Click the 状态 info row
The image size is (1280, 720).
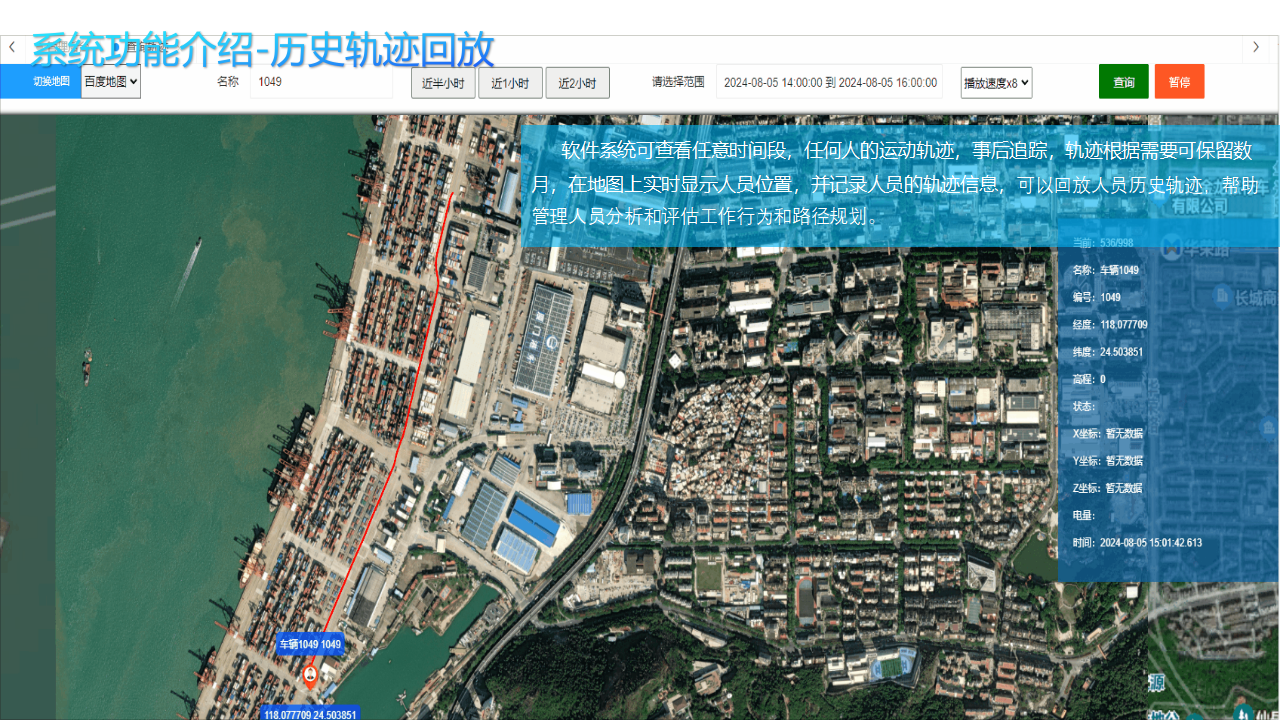coord(1084,407)
